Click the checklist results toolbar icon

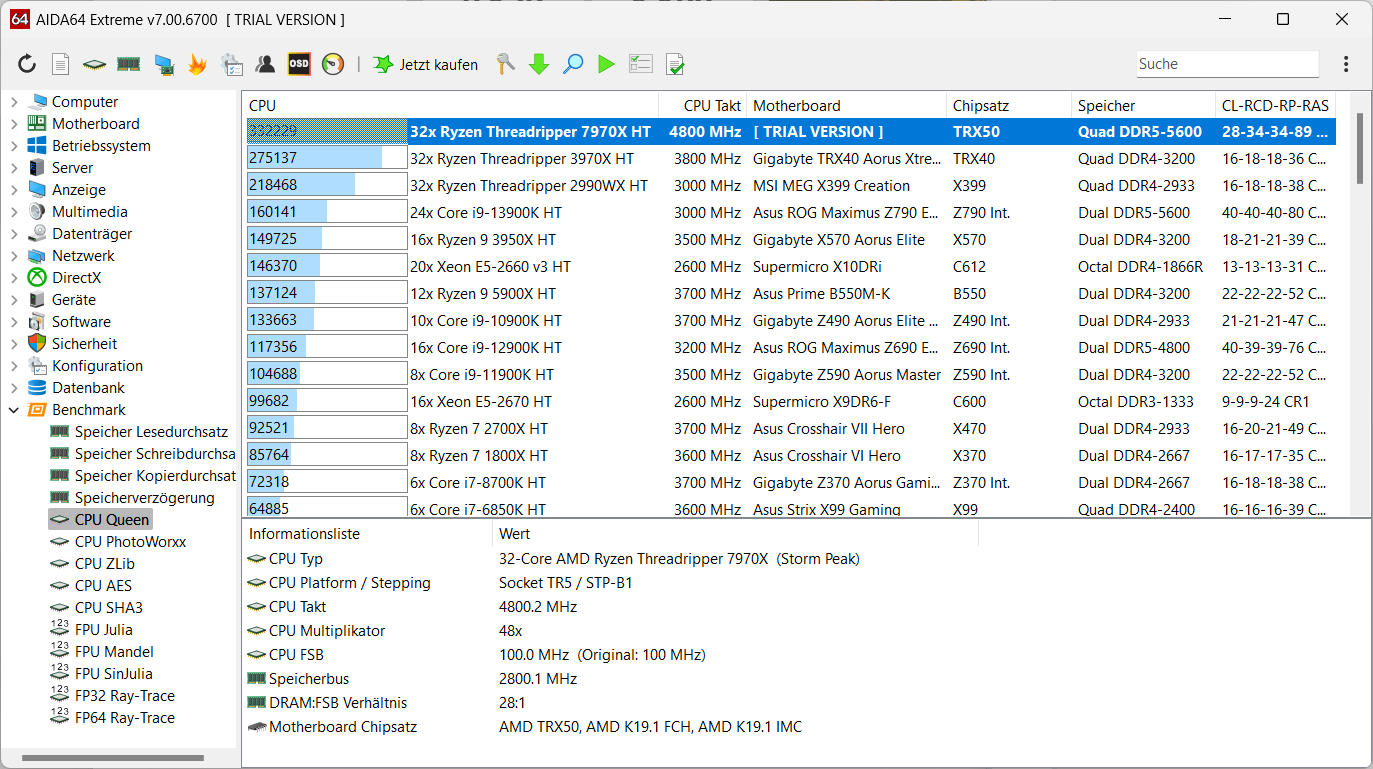(x=640, y=64)
